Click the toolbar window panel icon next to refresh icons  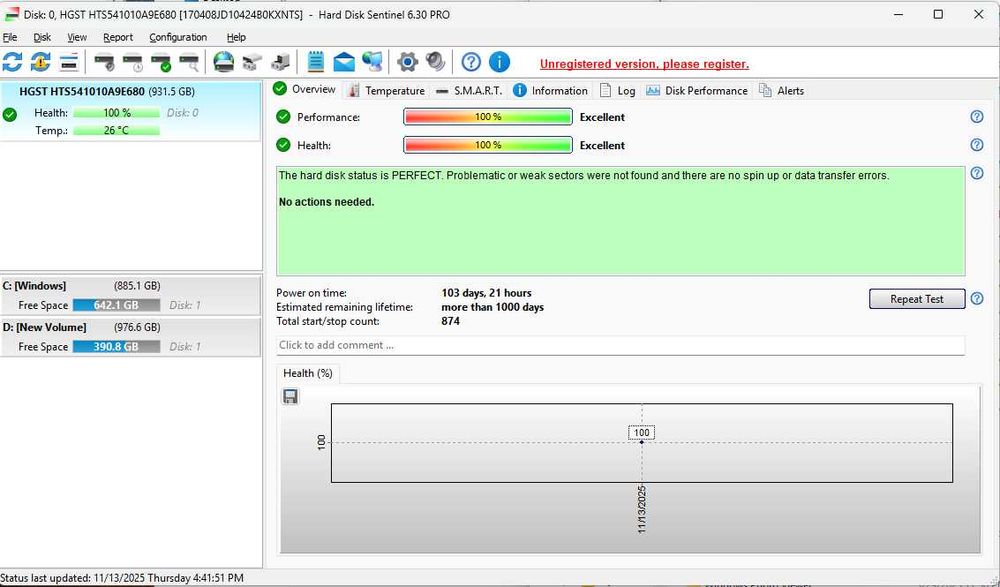coord(69,63)
